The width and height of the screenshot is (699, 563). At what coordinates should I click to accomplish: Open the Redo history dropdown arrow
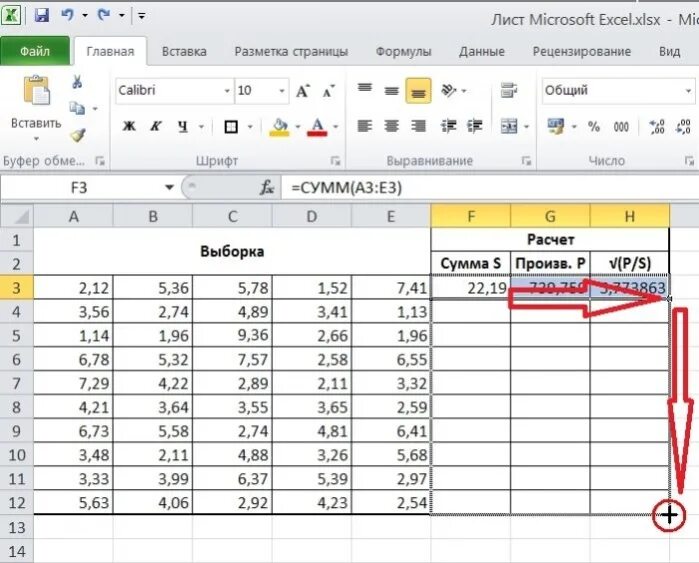[x=121, y=16]
